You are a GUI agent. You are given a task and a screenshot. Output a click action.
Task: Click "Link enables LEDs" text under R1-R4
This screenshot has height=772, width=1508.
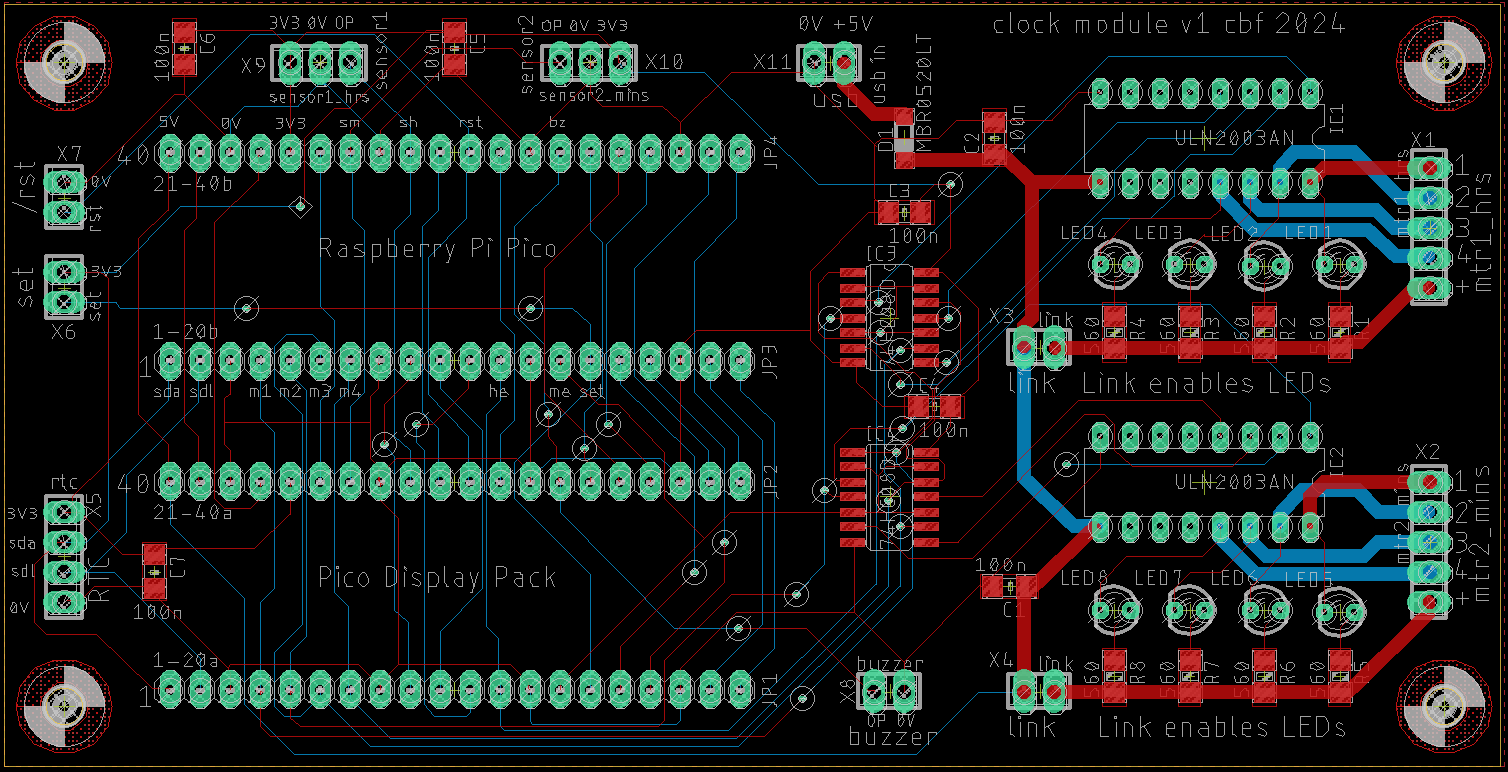coord(1206,384)
